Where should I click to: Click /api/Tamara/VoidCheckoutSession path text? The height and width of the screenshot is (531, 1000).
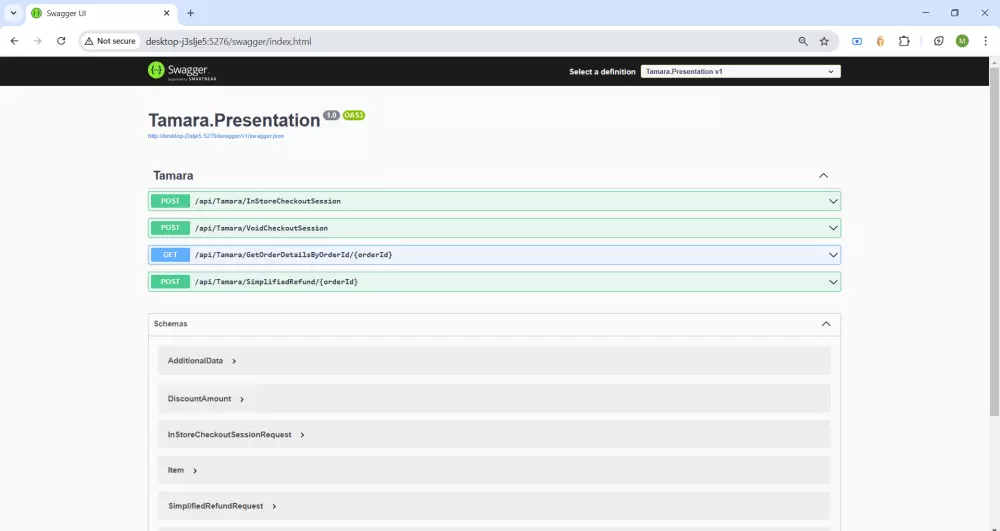(261, 228)
